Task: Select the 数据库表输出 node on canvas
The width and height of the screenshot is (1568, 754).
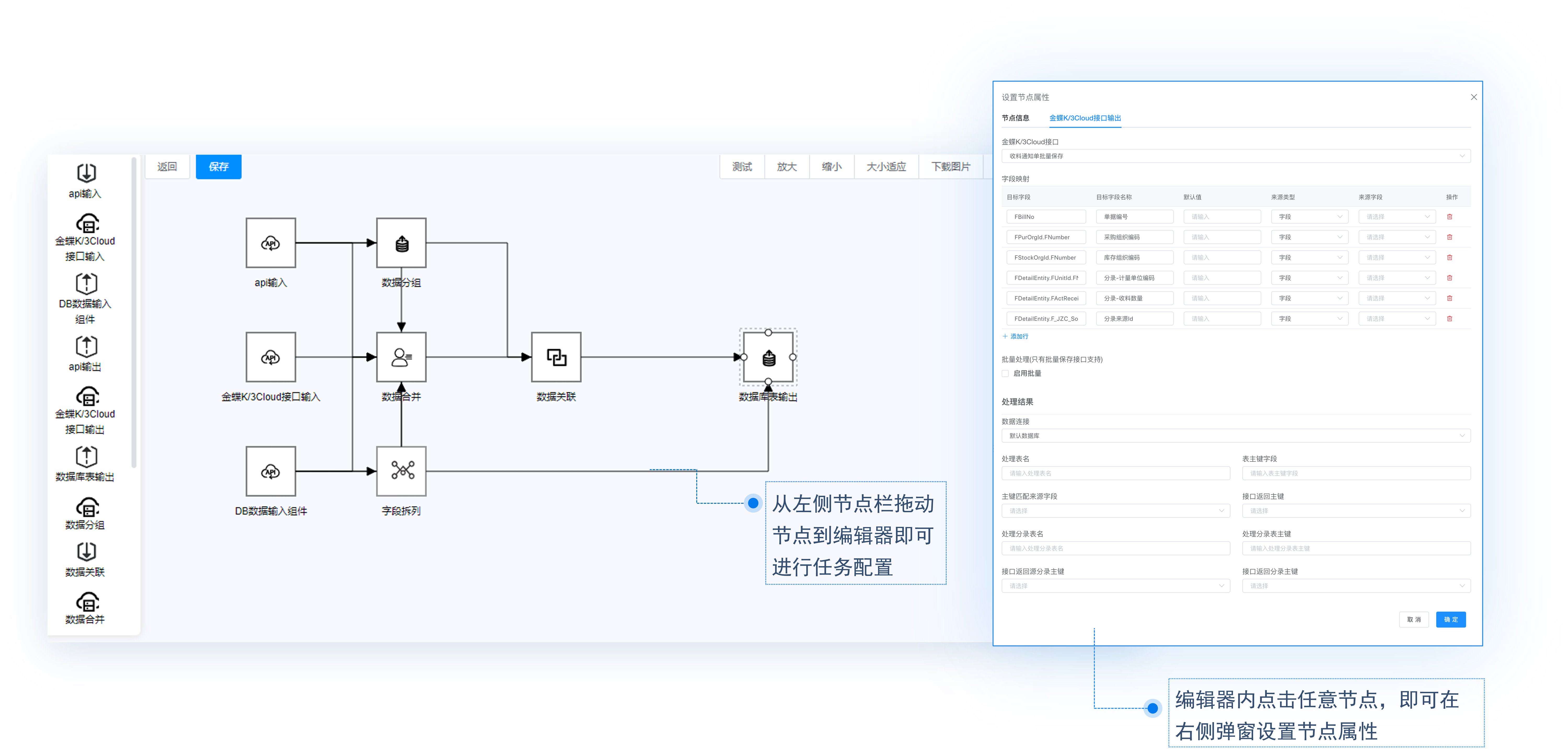Action: click(x=768, y=357)
